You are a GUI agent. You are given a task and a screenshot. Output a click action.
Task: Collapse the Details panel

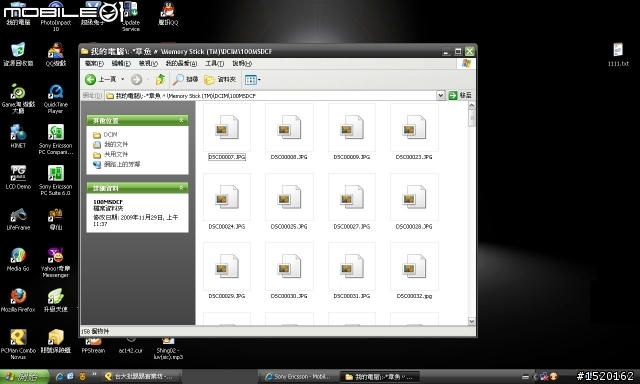coord(181,188)
